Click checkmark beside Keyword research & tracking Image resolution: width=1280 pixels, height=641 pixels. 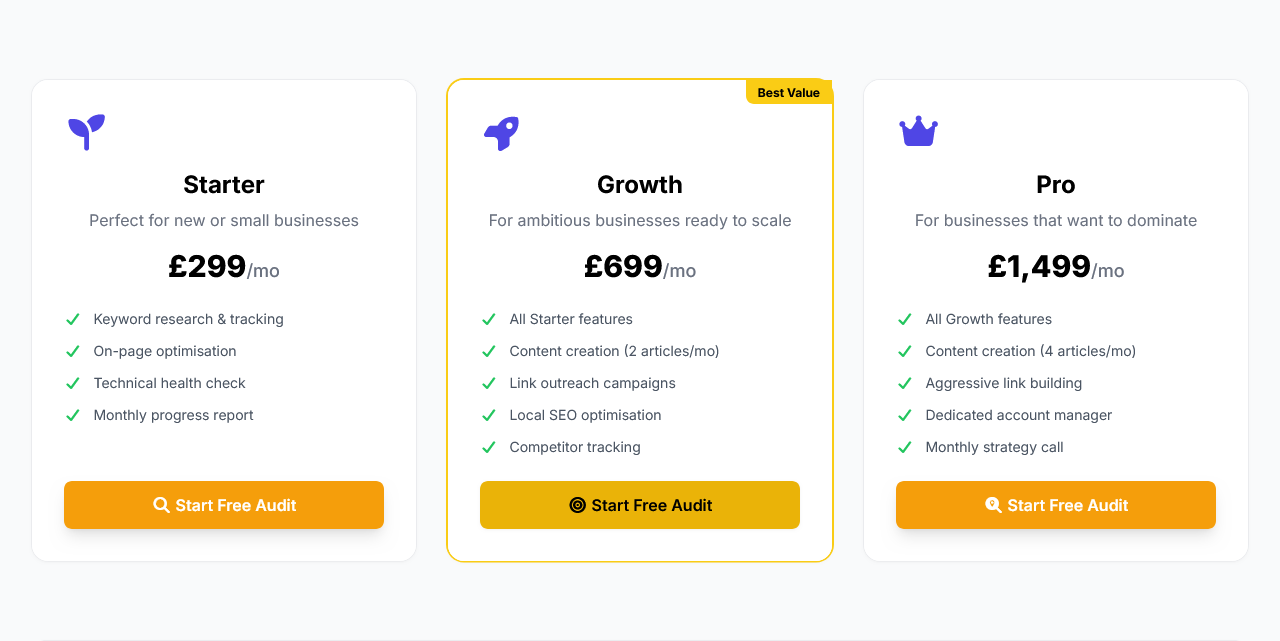[x=73, y=319]
